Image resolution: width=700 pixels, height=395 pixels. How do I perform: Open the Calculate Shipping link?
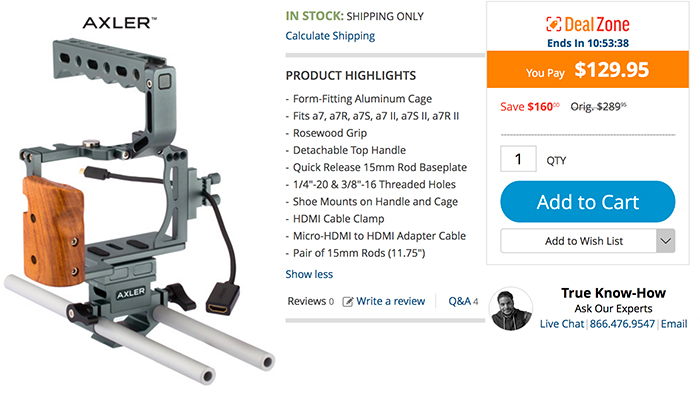pyautogui.click(x=330, y=36)
